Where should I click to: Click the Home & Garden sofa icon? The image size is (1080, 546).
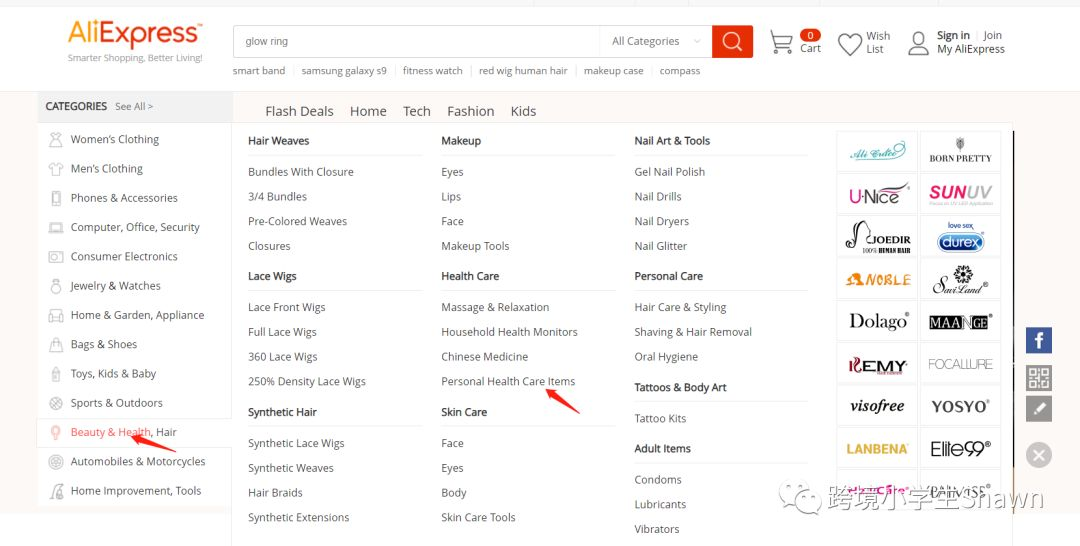tap(56, 316)
